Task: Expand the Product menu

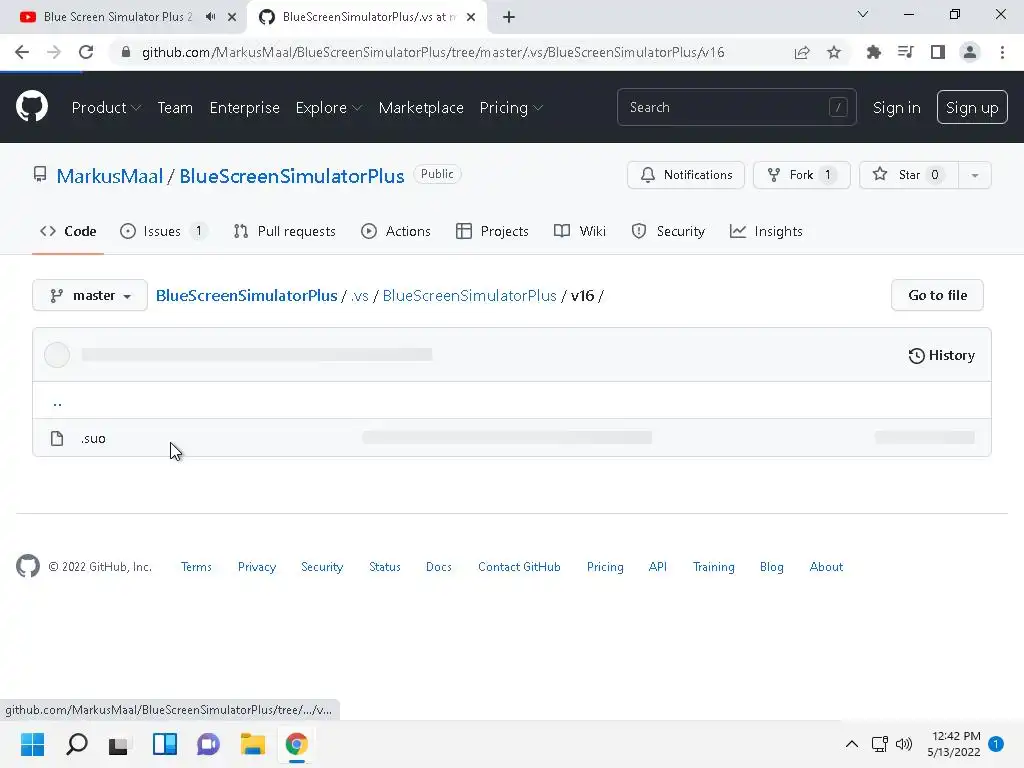Action: [x=106, y=108]
